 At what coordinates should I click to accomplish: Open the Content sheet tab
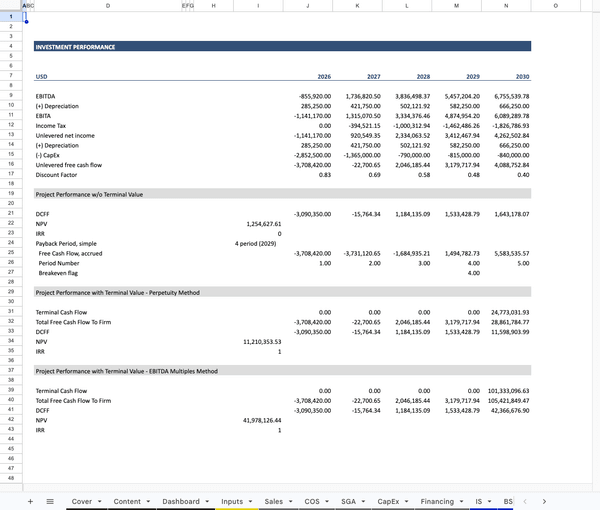[127, 500]
